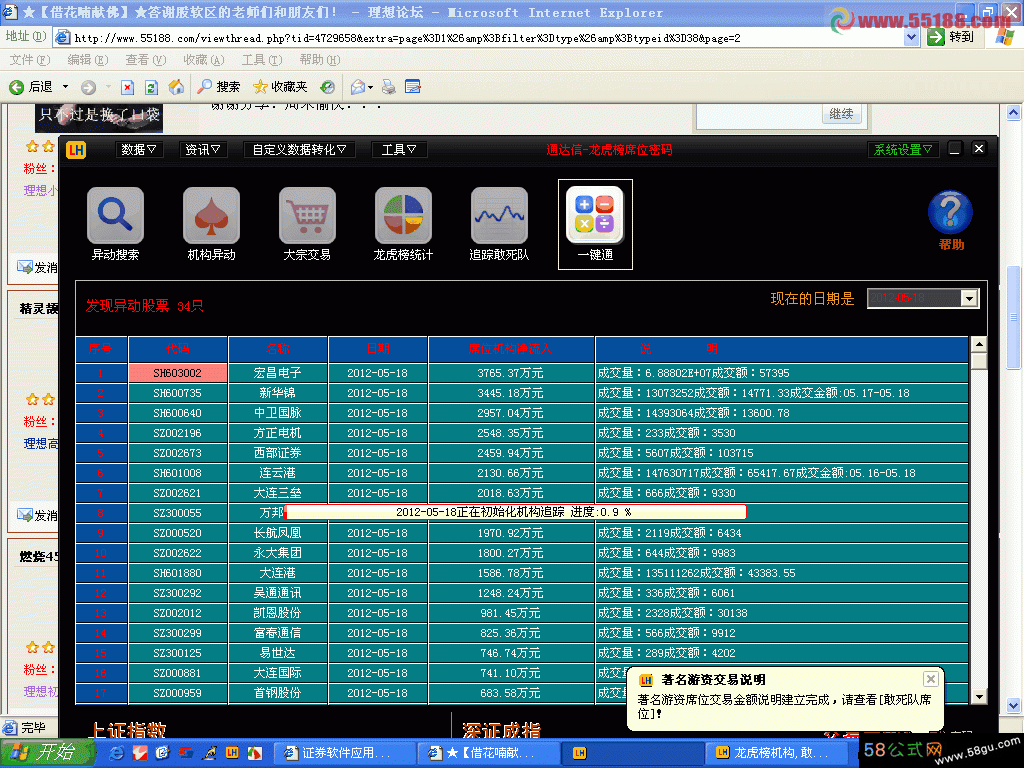Screen dimensions: 1024x768
Task: Open the app's 工具 dropdown menu
Action: point(398,150)
